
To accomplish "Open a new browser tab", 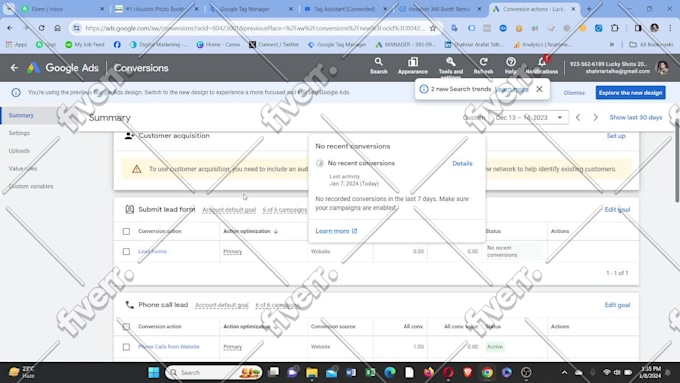I will (589, 9).
